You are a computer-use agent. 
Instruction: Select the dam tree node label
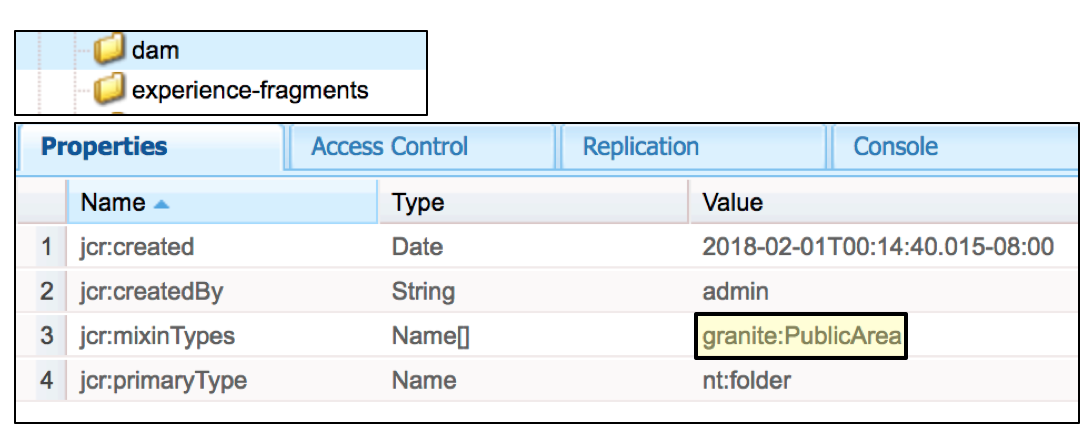tap(155, 51)
